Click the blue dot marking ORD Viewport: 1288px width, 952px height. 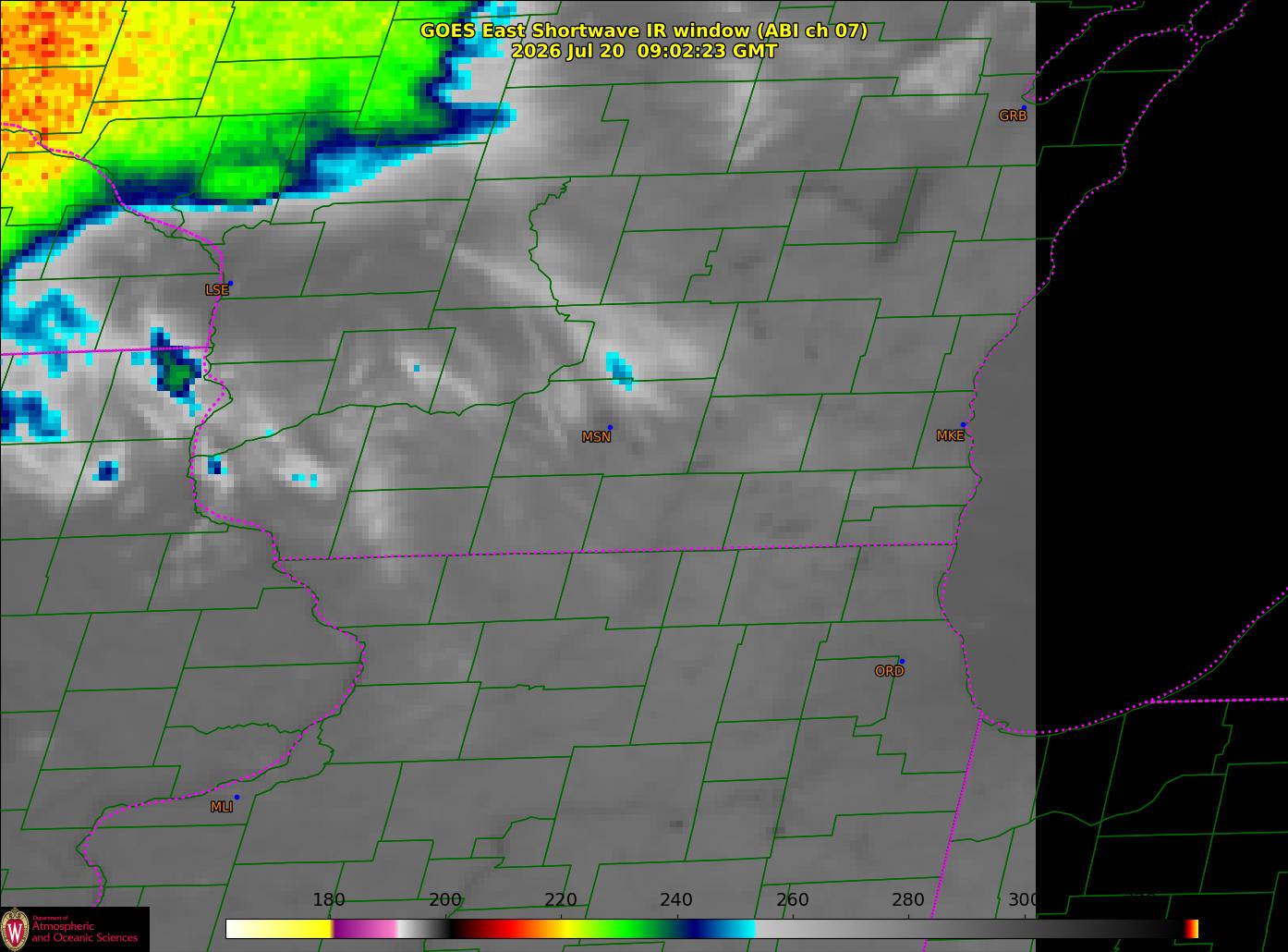click(902, 661)
